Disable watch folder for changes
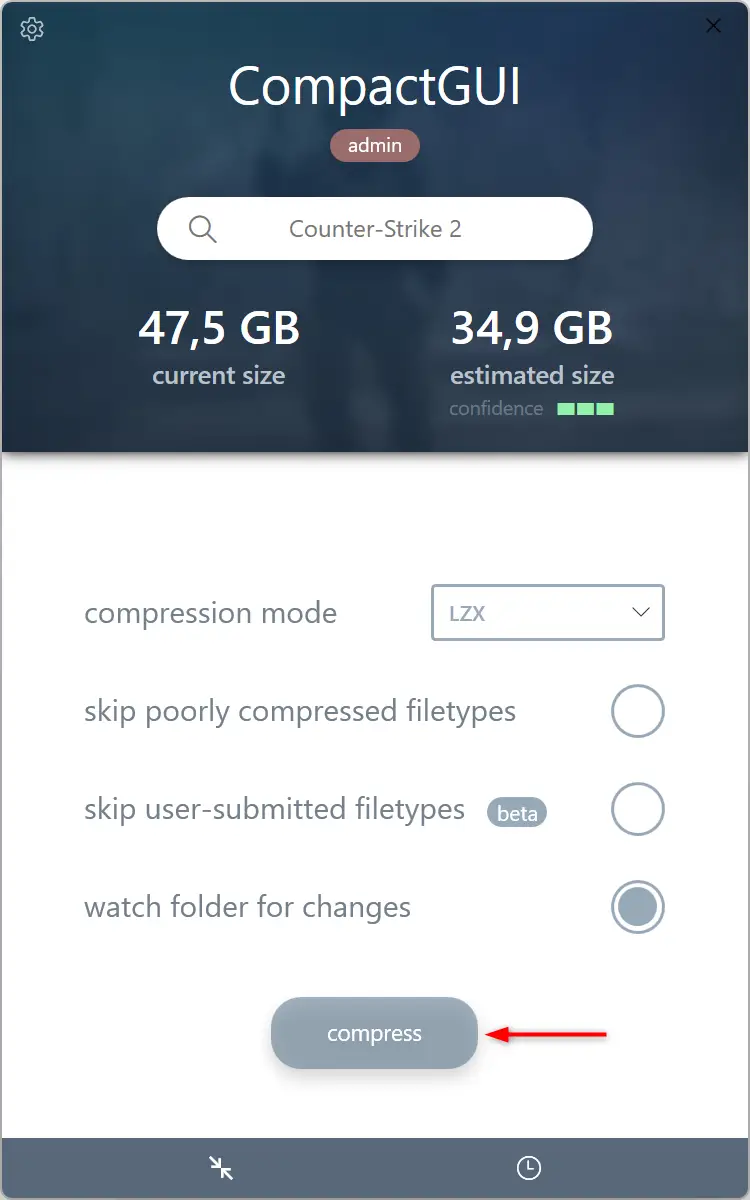The height and width of the screenshot is (1200, 750). [638, 907]
